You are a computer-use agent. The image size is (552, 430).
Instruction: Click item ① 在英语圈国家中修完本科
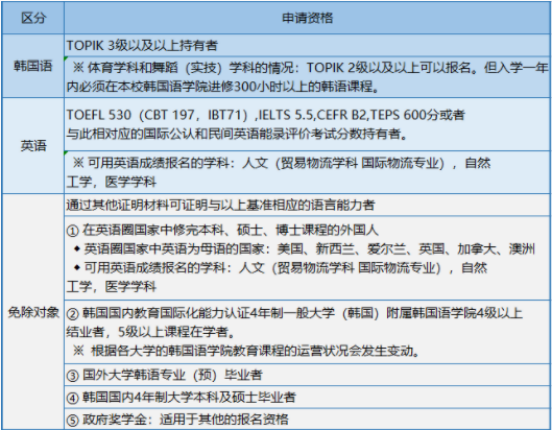pos(222,230)
